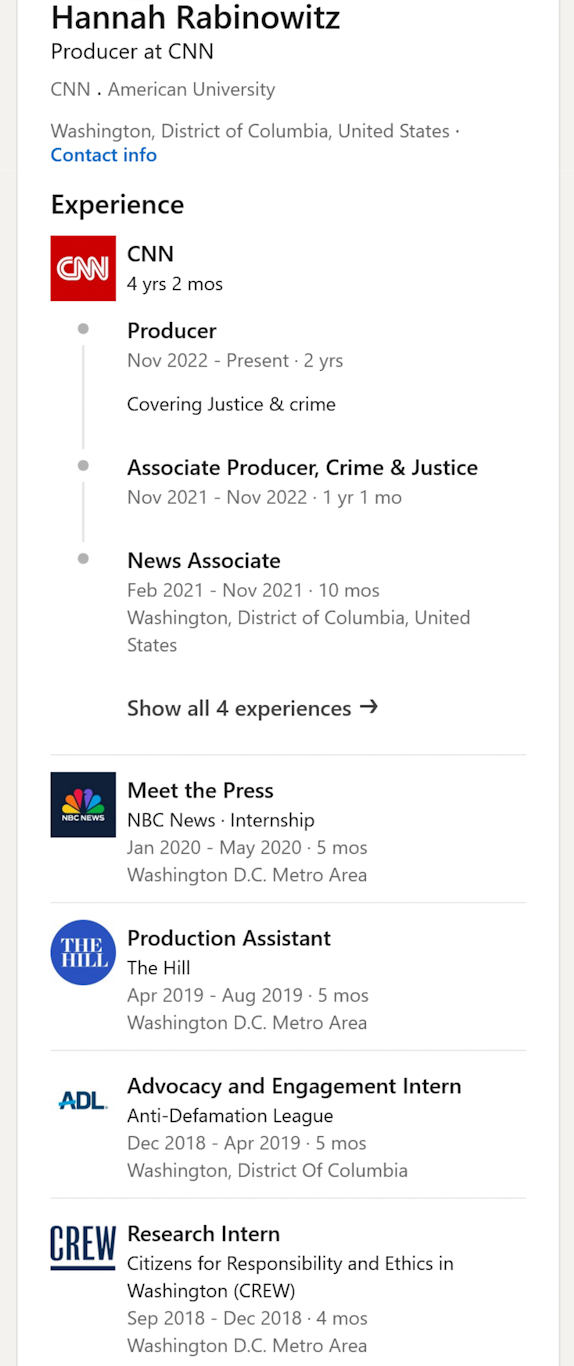Select the Hannah Rabinowitz profile name

pos(196,17)
